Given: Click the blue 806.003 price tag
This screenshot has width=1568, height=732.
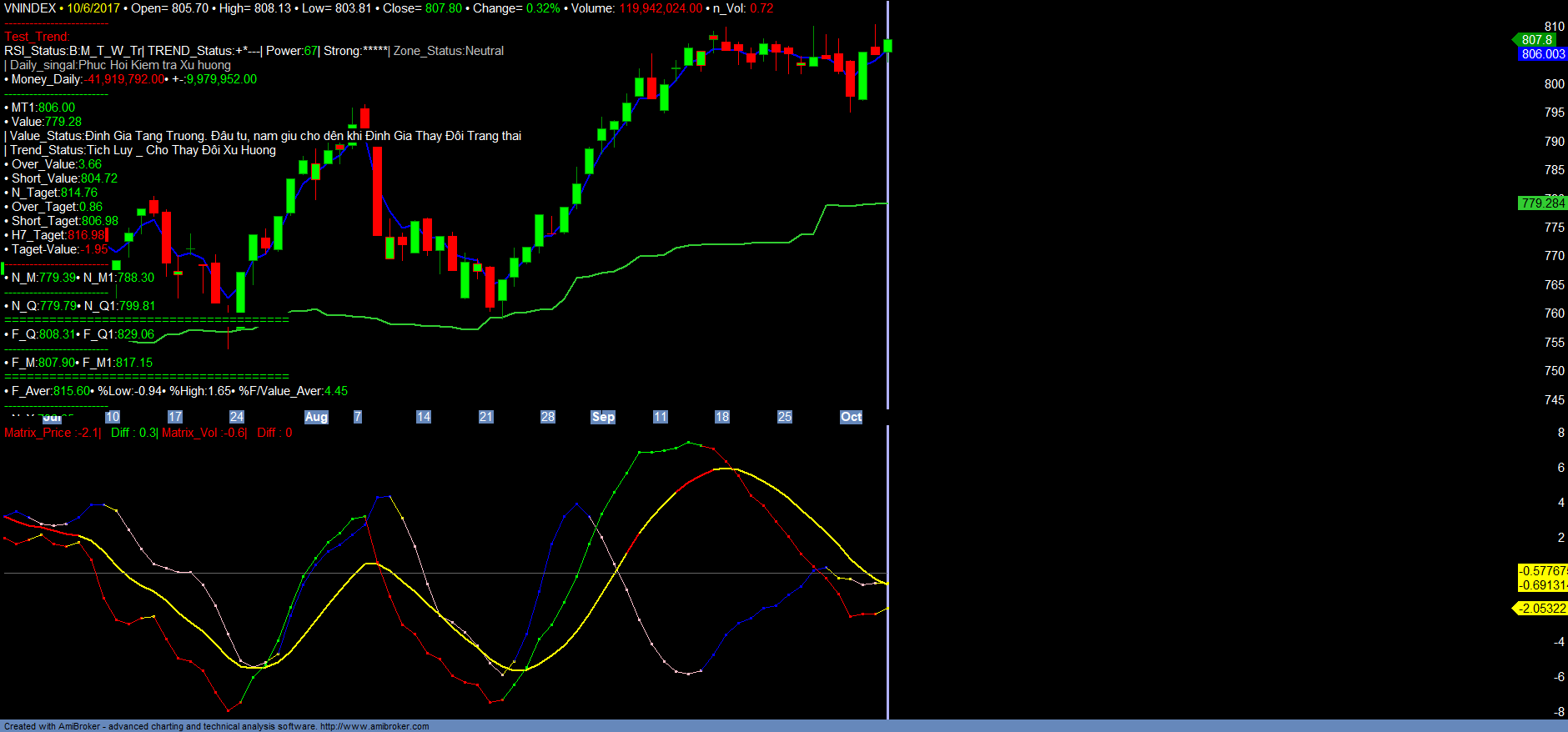Looking at the screenshot, I should click(x=1542, y=54).
